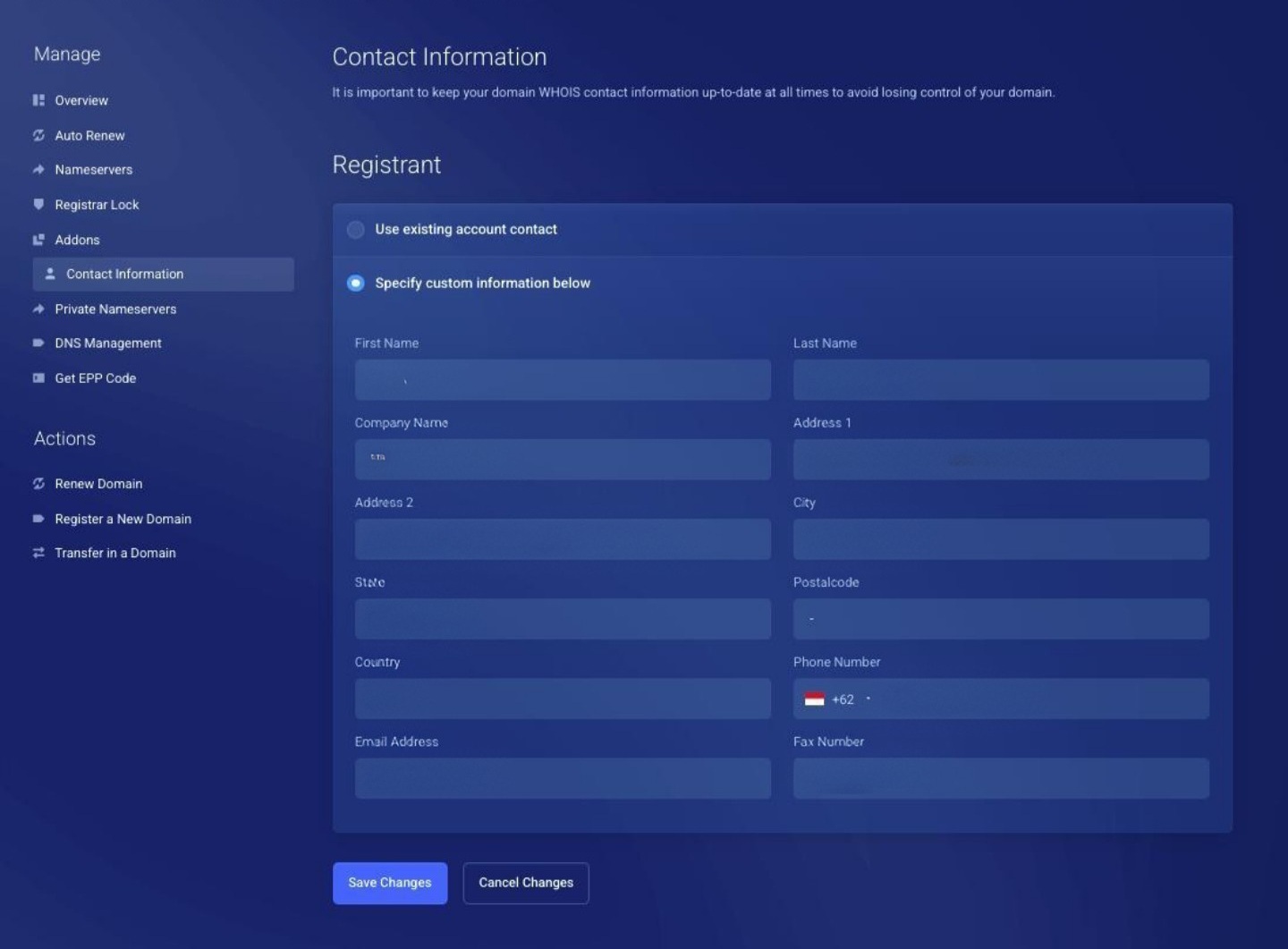Screen dimensions: 1288x949
Task: Open Get EPP Code in the sidebar
Action: (95, 377)
